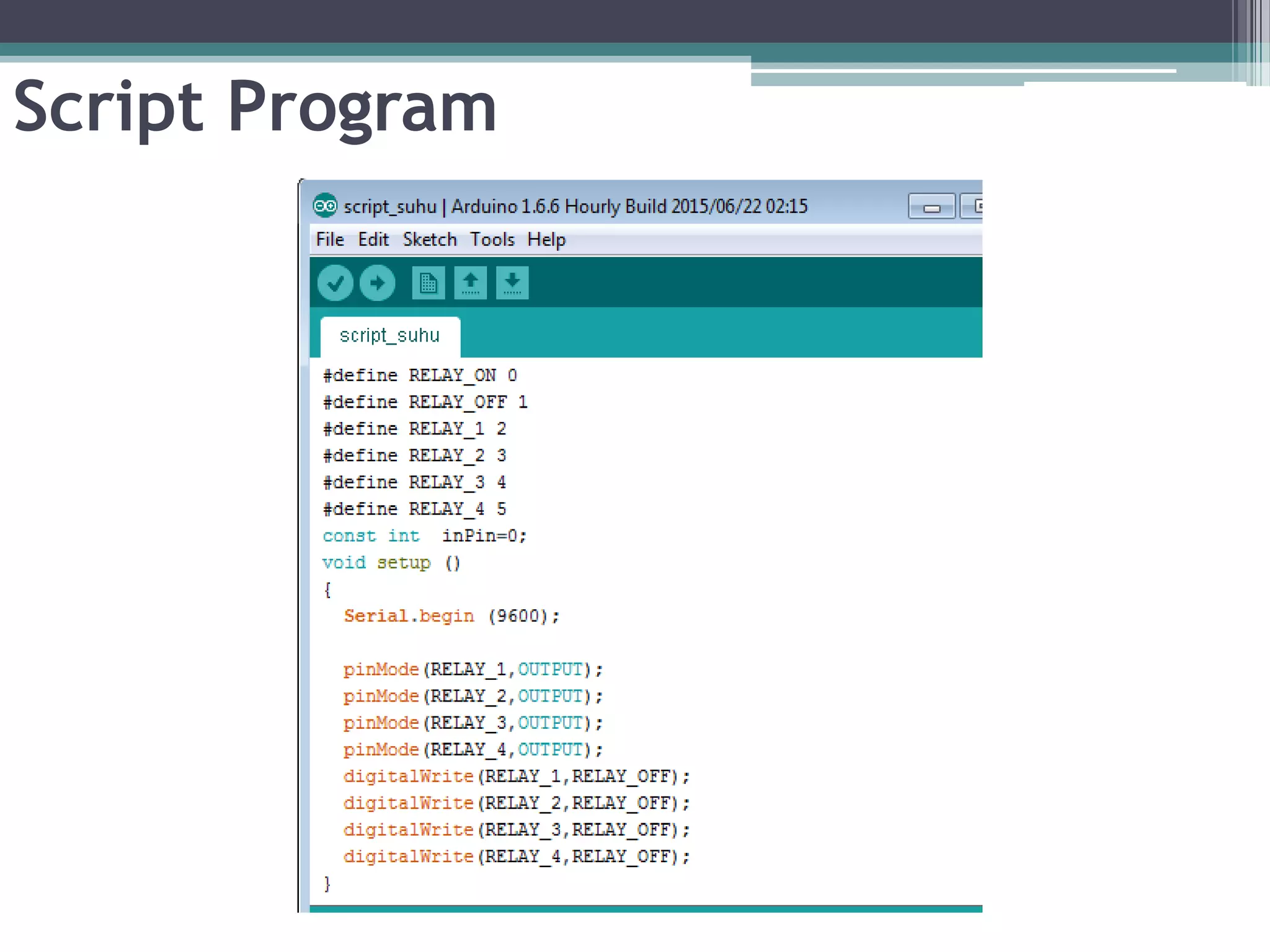Screen dimensions: 1270x952
Task: Click the maximize window button
Action: (x=972, y=206)
